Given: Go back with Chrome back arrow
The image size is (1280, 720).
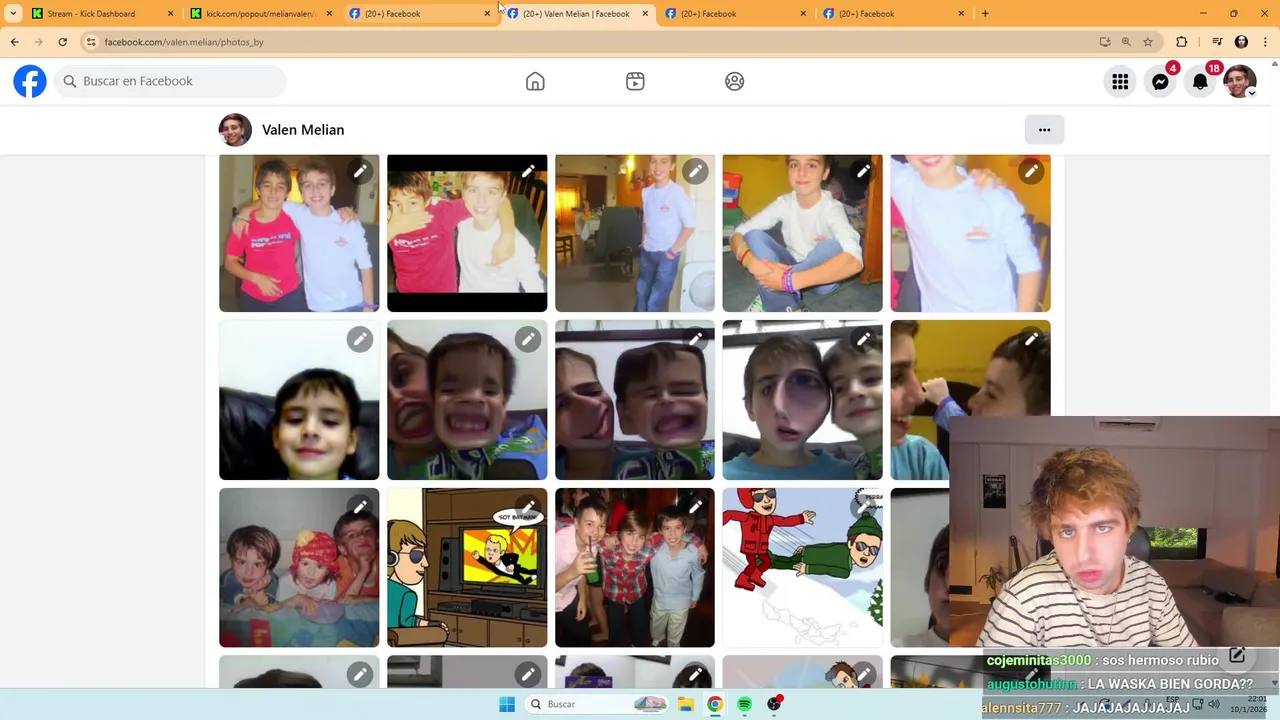Looking at the screenshot, I should pyautogui.click(x=14, y=42).
